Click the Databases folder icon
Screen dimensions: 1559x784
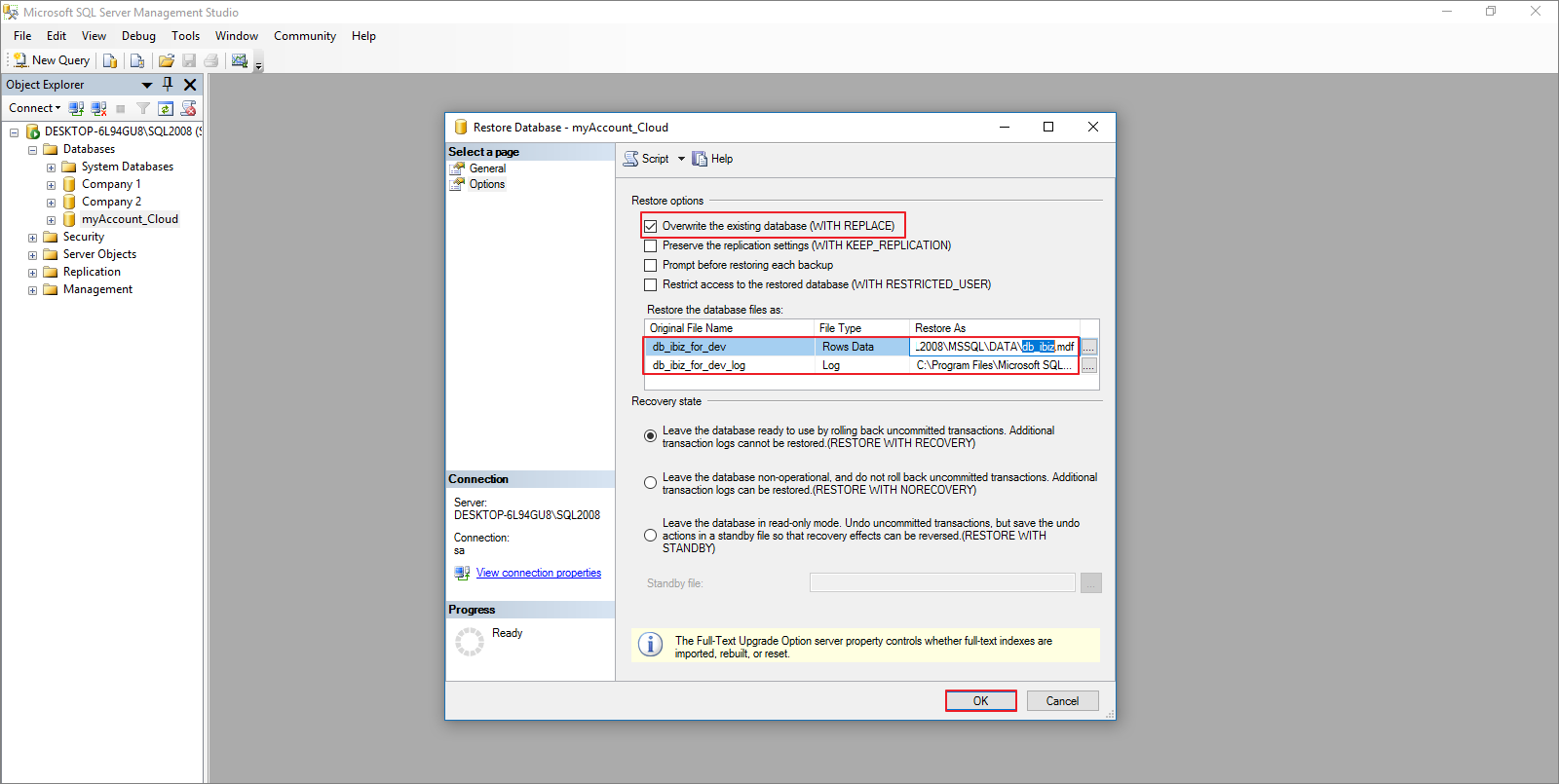click(51, 149)
